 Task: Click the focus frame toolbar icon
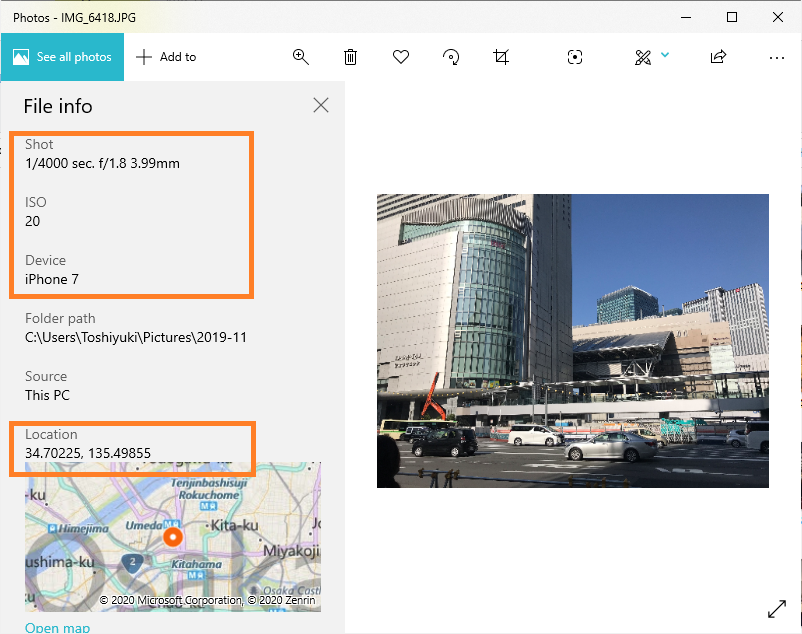click(575, 57)
